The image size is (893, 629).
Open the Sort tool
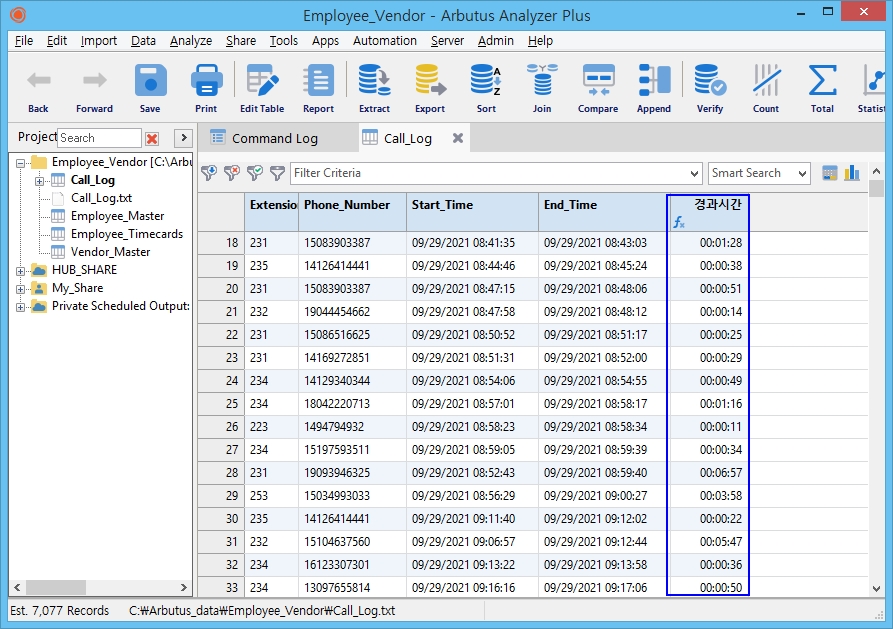point(486,88)
